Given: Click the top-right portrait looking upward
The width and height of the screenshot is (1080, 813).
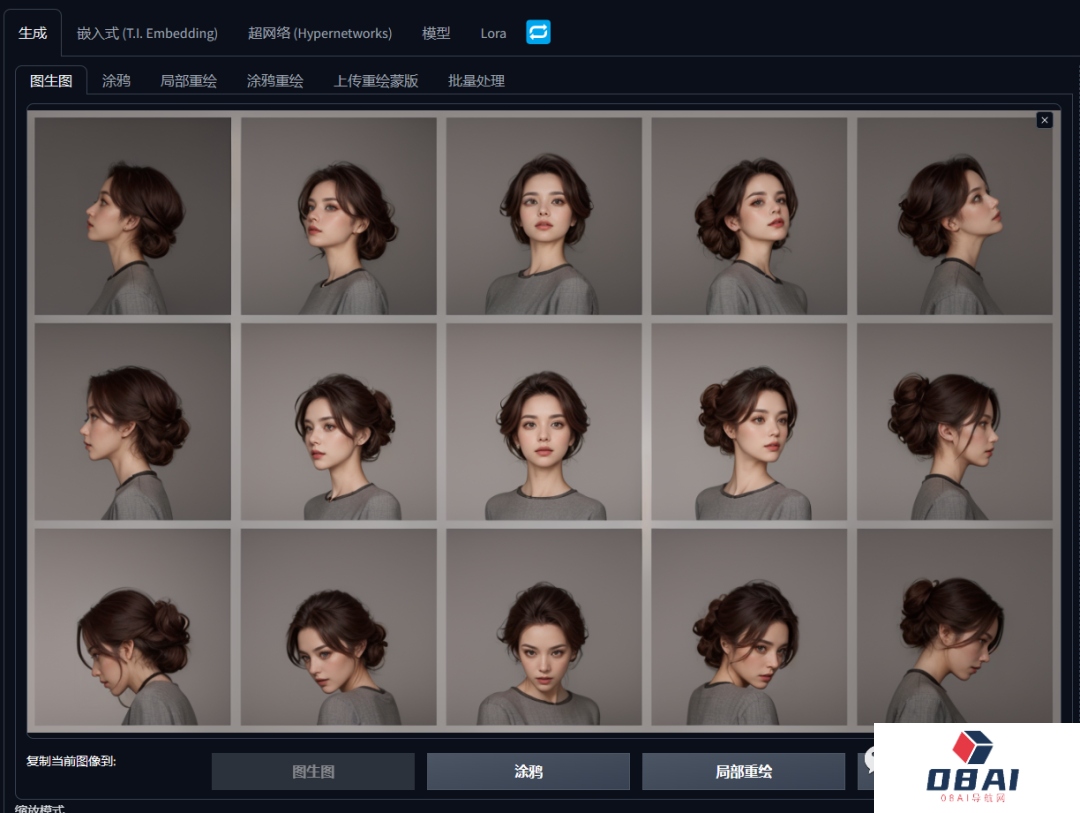Looking at the screenshot, I should (954, 216).
